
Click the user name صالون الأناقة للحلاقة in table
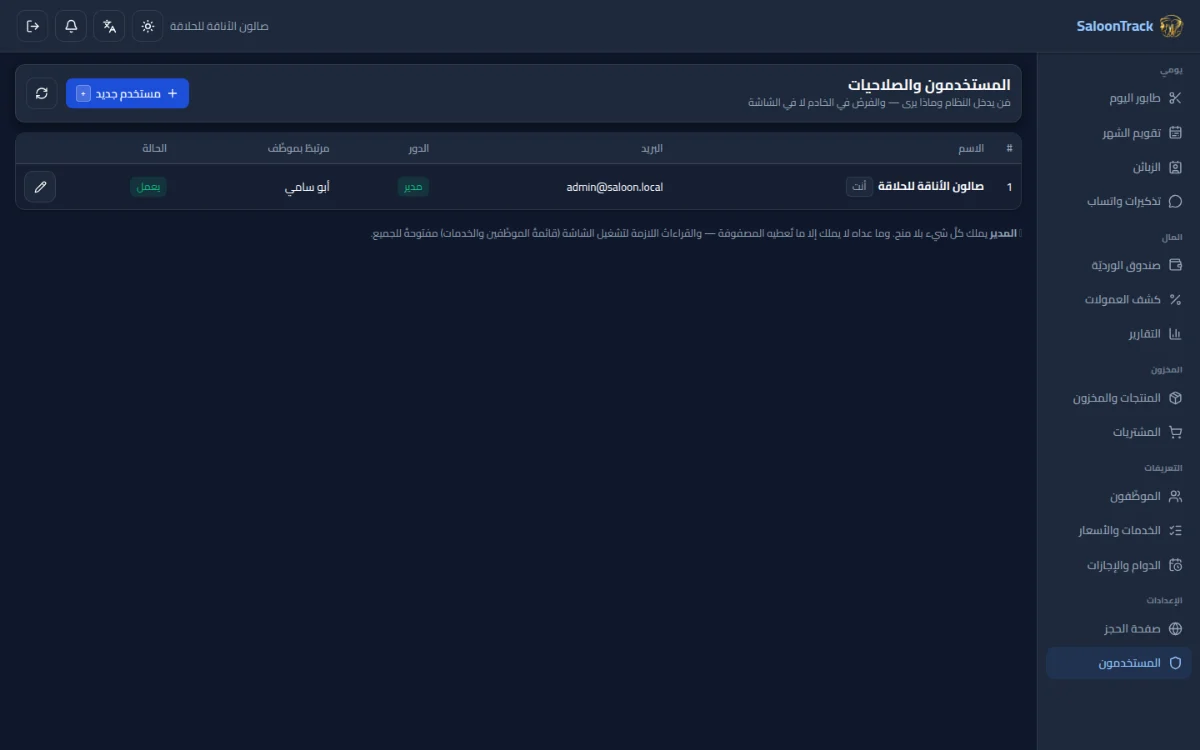coord(931,187)
